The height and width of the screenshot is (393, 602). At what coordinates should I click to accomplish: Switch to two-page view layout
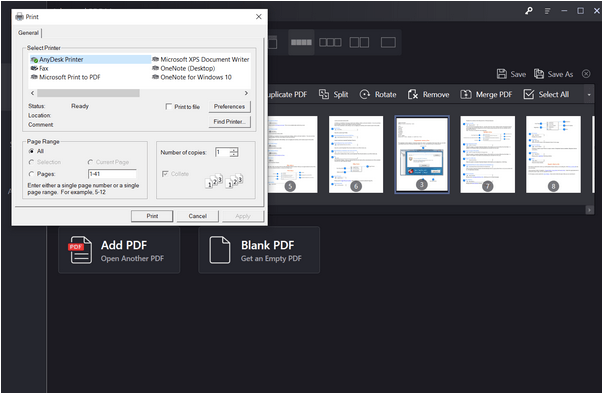(359, 42)
